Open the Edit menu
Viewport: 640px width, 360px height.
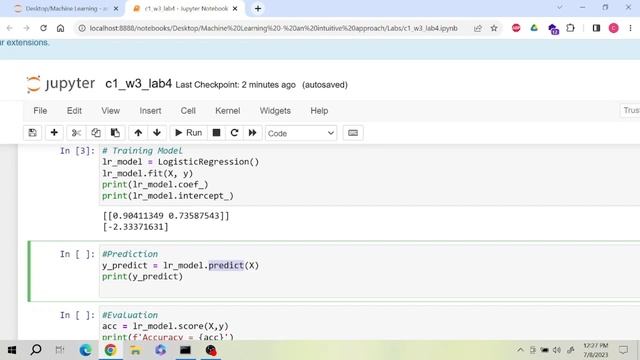tap(74, 111)
